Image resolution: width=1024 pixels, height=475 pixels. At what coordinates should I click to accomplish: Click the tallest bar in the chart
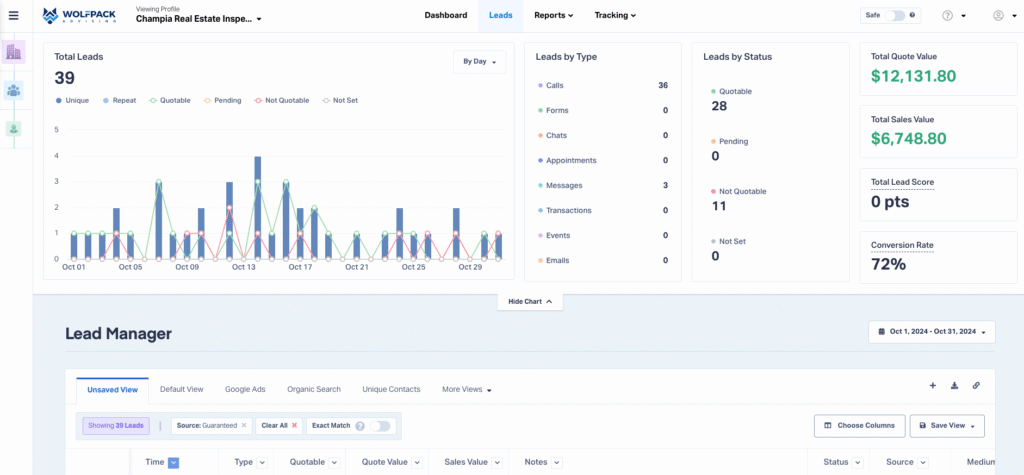[257, 208]
